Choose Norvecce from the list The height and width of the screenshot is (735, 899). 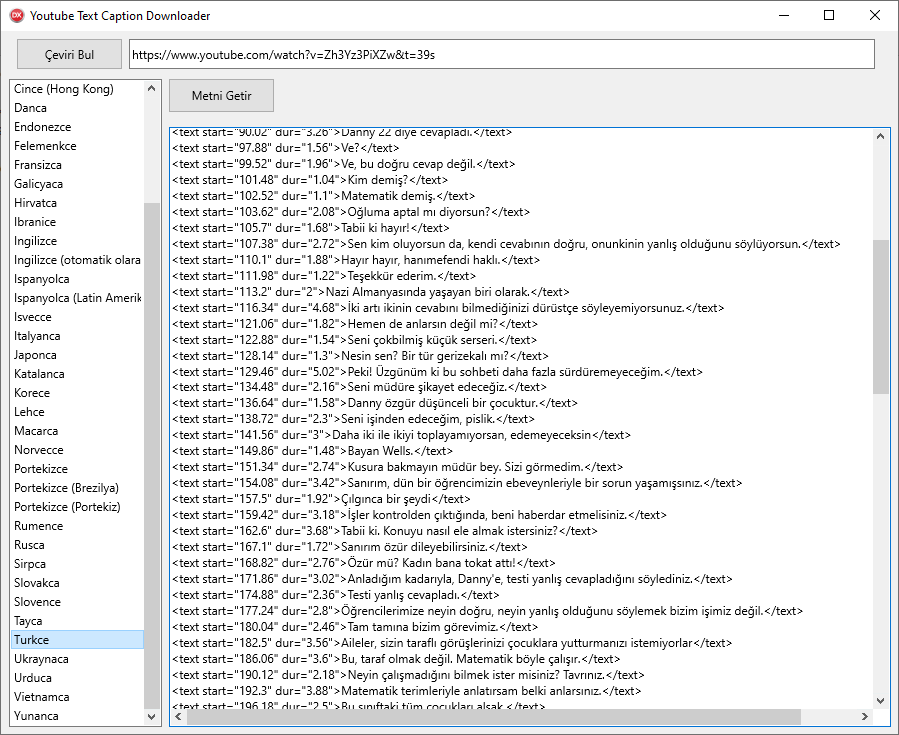coord(77,449)
